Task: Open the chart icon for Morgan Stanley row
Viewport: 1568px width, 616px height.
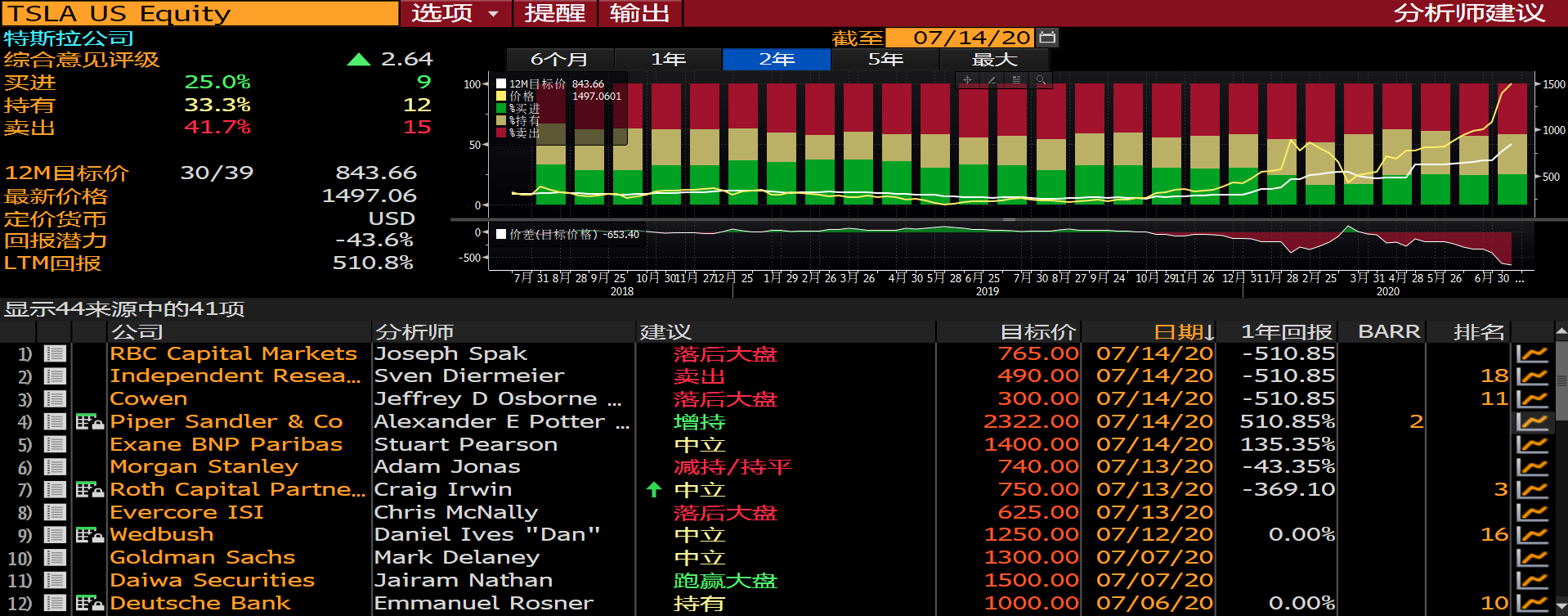Action: point(1533,466)
